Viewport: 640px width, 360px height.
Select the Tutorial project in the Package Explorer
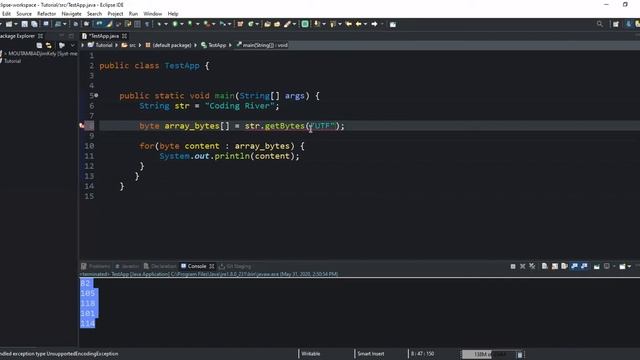coord(12,61)
